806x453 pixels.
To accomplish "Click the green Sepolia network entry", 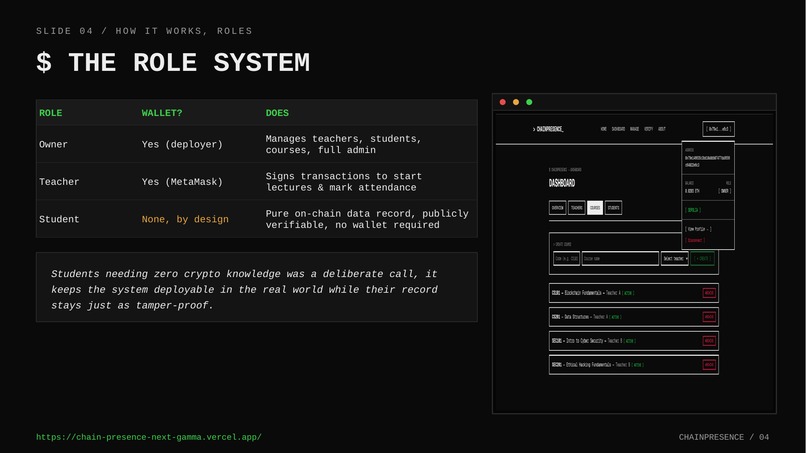I will (x=693, y=210).
